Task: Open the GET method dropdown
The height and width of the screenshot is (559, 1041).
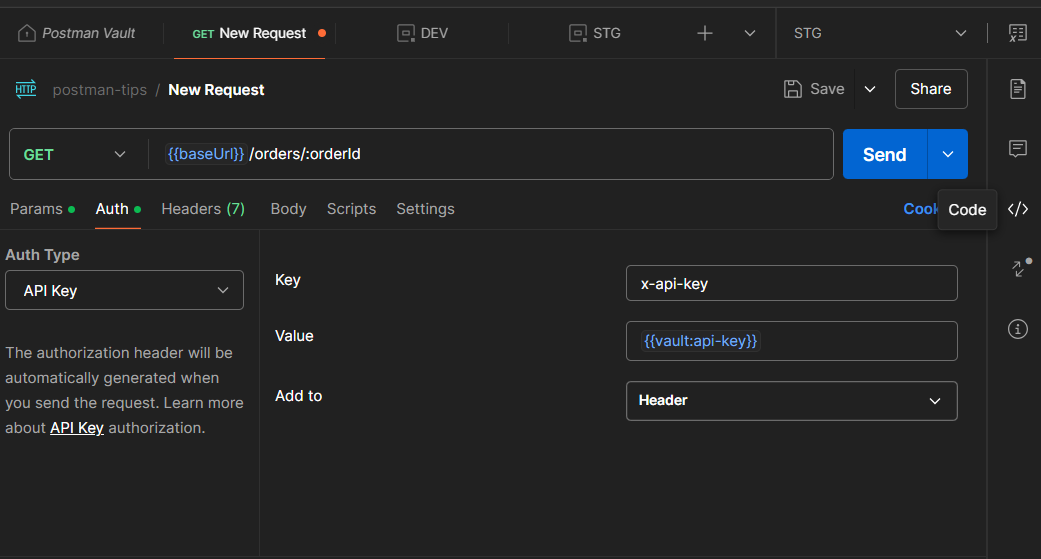Action: 74,155
